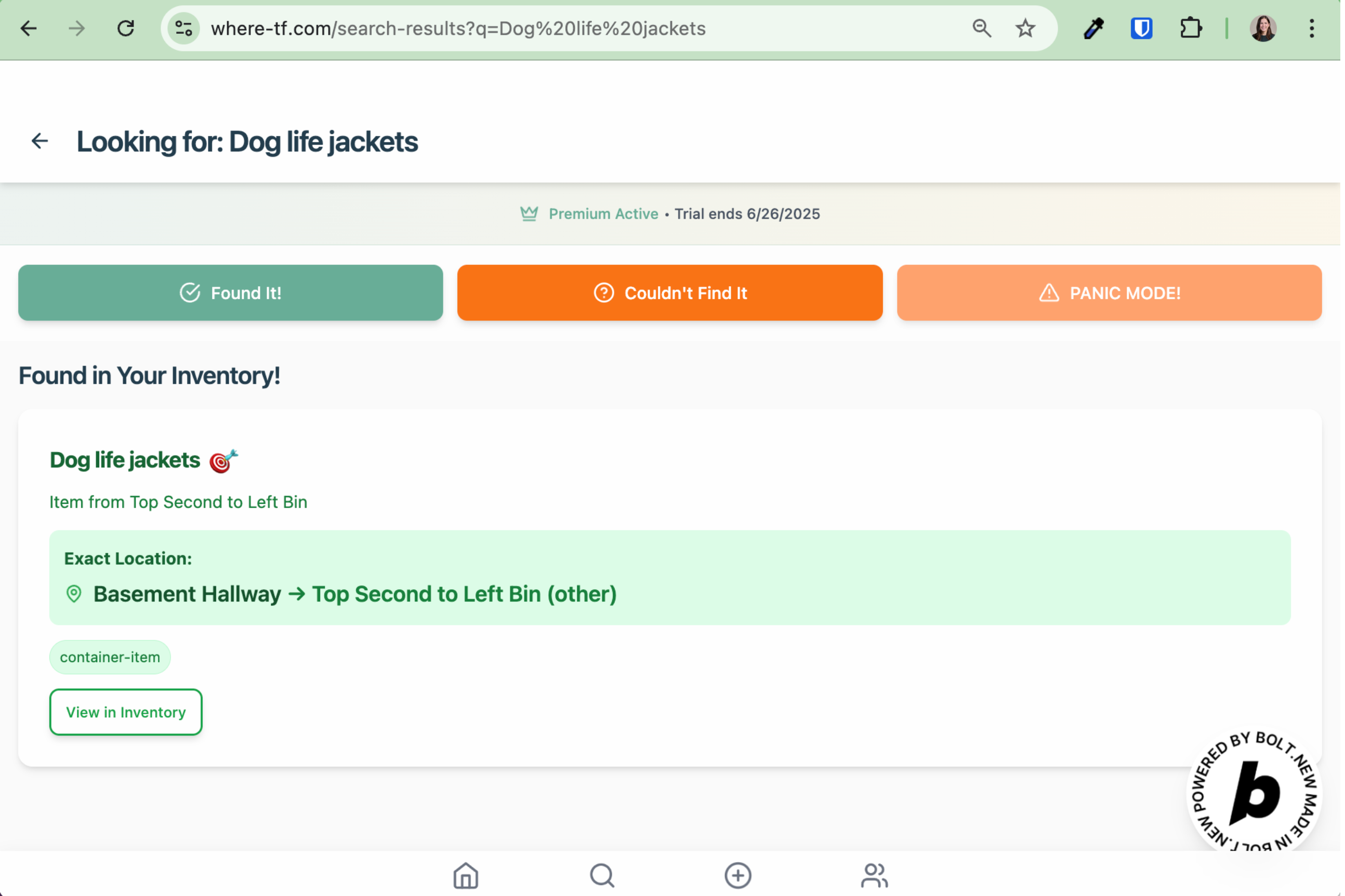Open the browser extensions puzzle icon
This screenshot has height=896, width=1345.
1190,28
